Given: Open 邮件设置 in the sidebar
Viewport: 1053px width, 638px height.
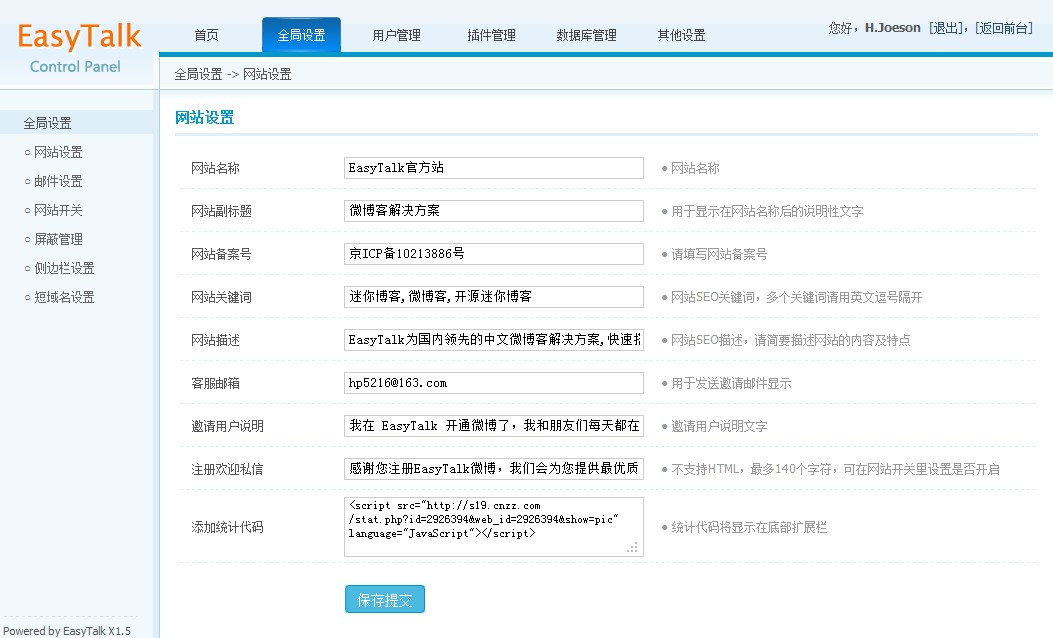Looking at the screenshot, I should click(58, 182).
